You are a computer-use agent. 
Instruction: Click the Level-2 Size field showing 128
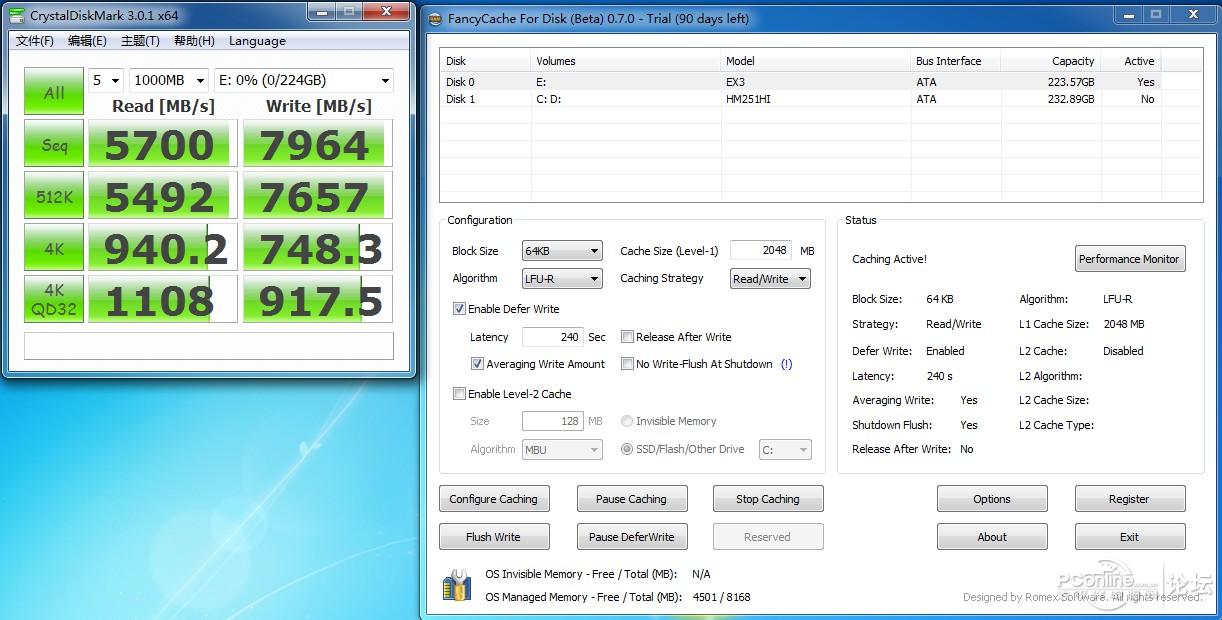click(553, 421)
